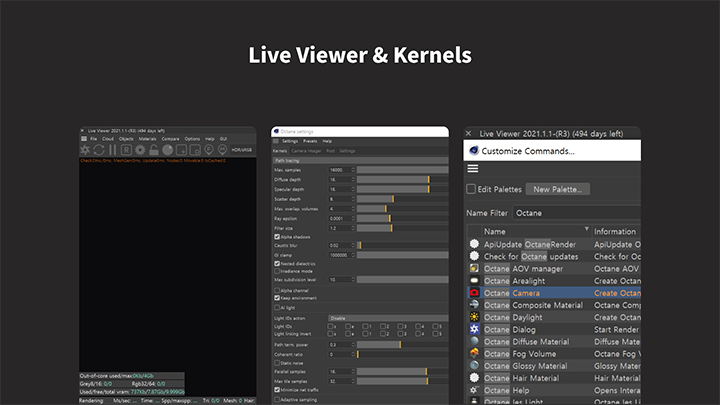Open the HDR/sRGB color space dropdown
The image size is (720, 405).
242,150
